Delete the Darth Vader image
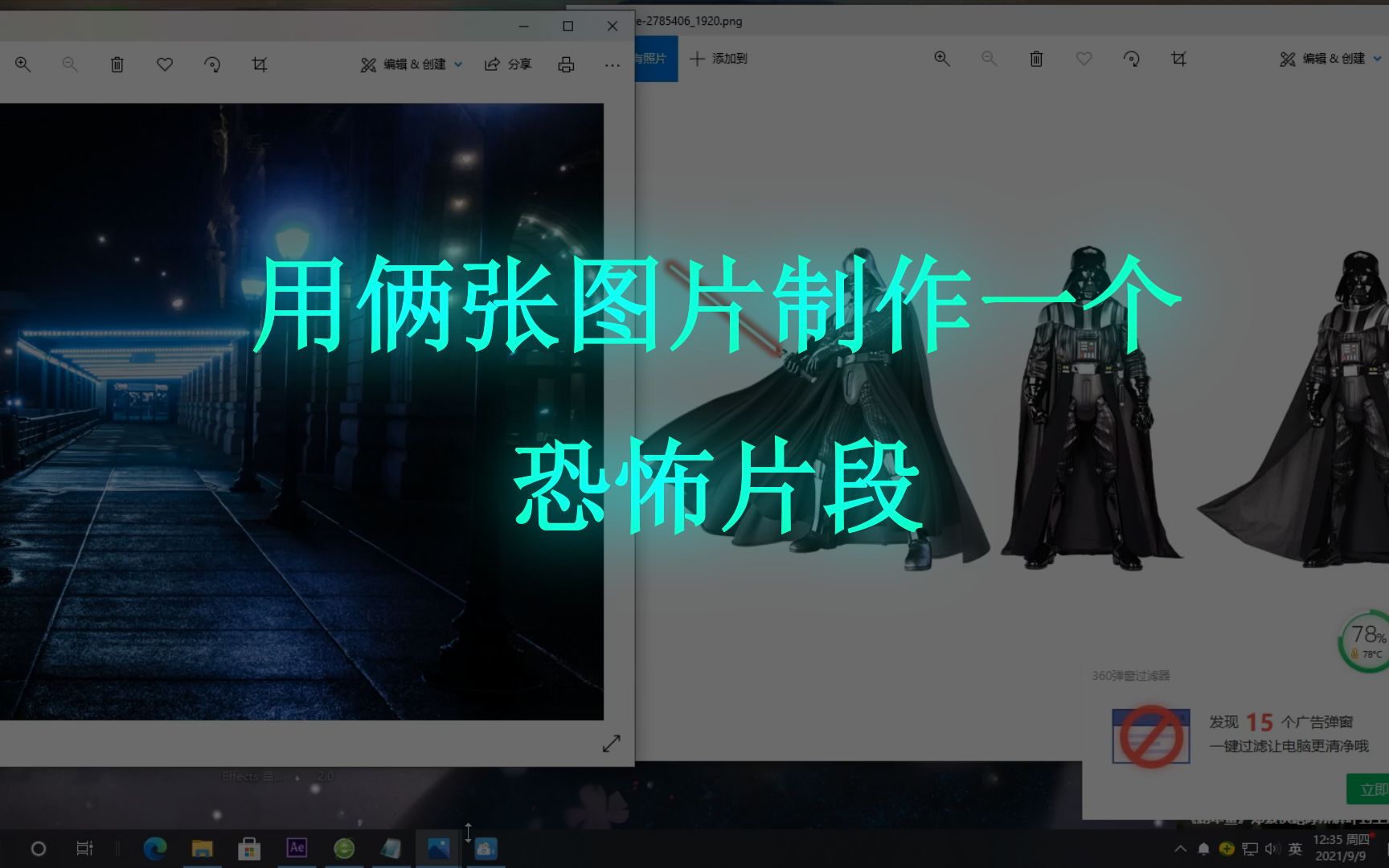The image size is (1389, 868). pos(1037,59)
